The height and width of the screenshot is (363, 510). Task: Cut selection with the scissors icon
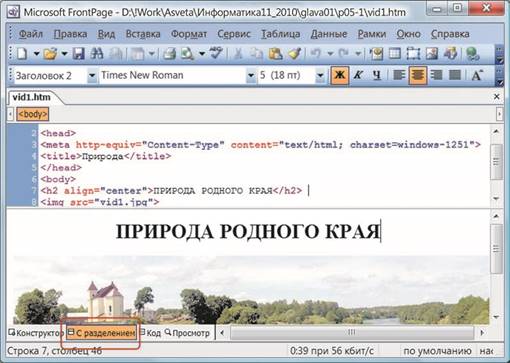pyautogui.click(x=238, y=53)
